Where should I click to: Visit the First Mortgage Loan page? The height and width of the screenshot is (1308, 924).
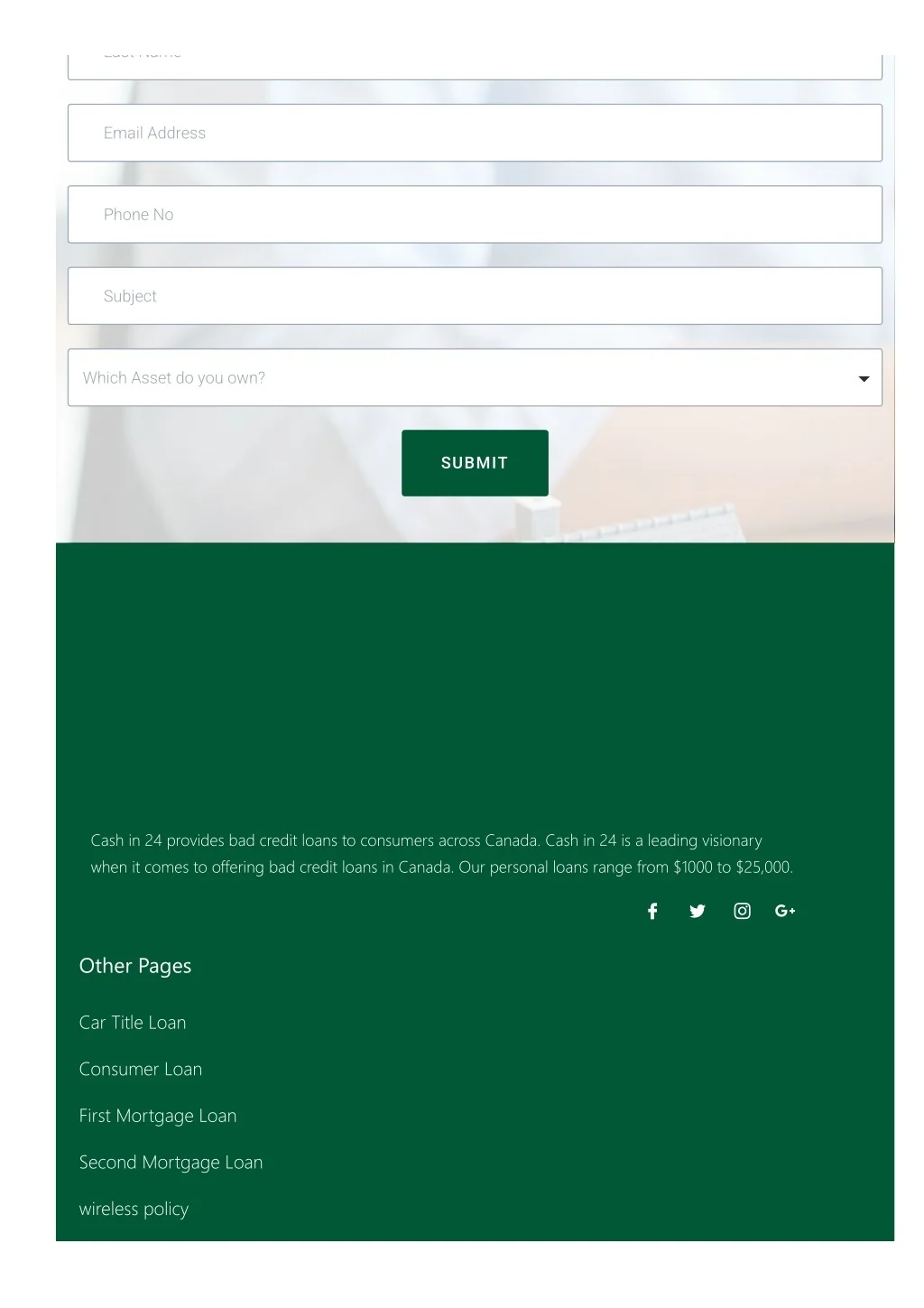click(x=158, y=1116)
